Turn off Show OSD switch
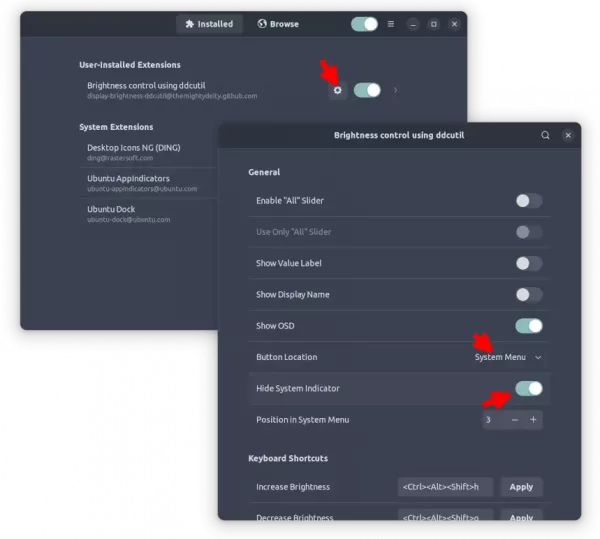 coord(529,326)
